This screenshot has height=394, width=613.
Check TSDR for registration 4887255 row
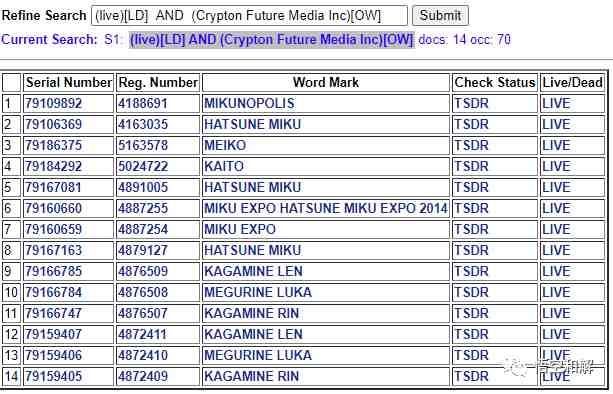[471, 208]
